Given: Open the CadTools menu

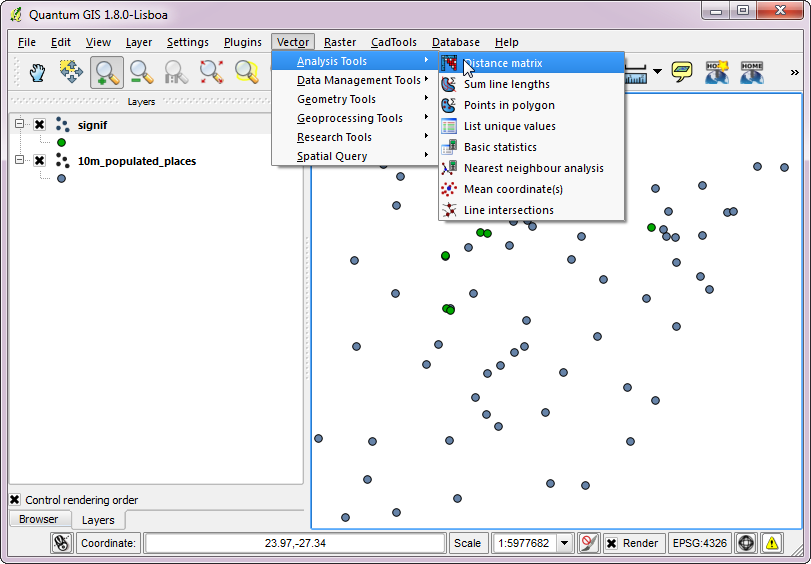Looking at the screenshot, I should coord(394,42).
